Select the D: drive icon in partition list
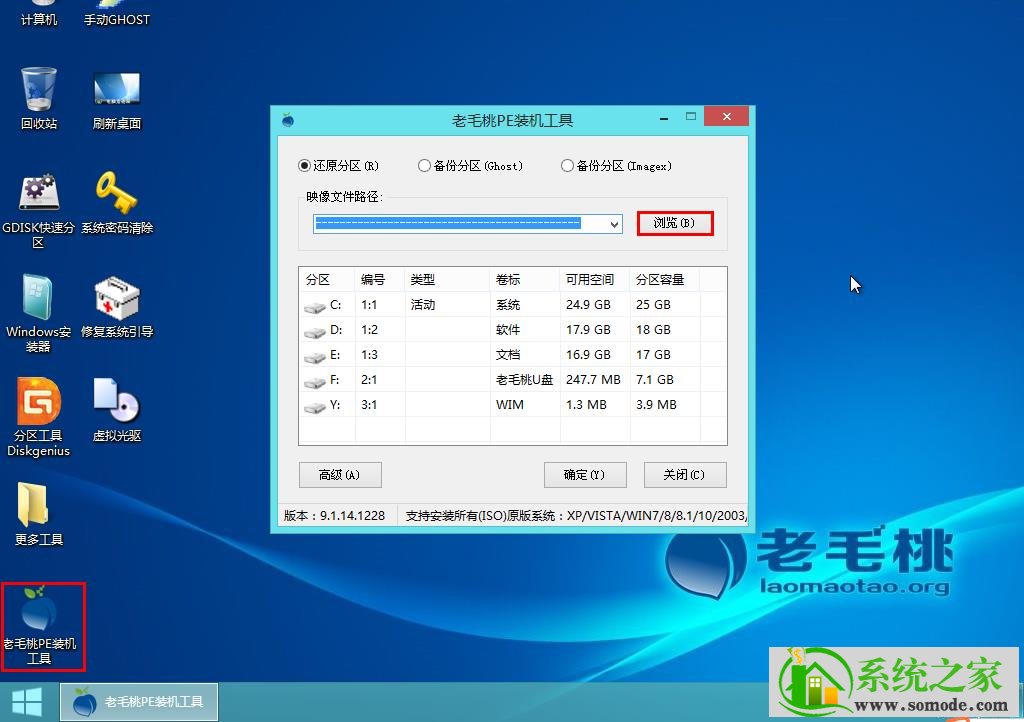The image size is (1024, 722). (315, 332)
